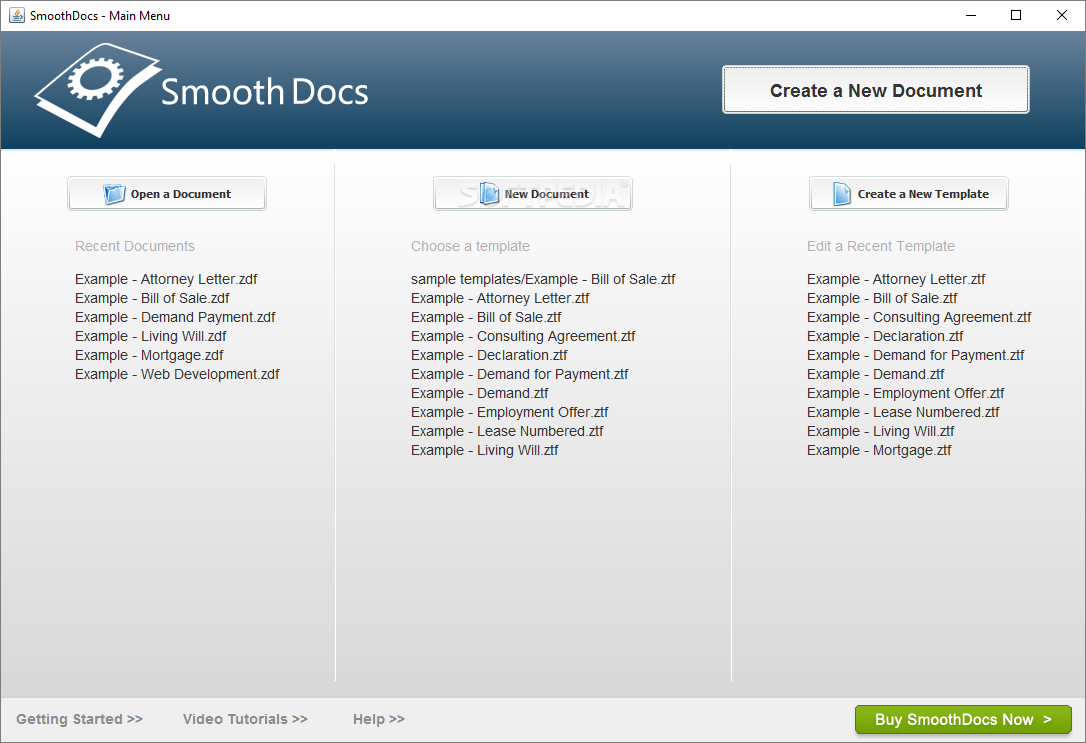Click Create a New Document button

tap(875, 90)
